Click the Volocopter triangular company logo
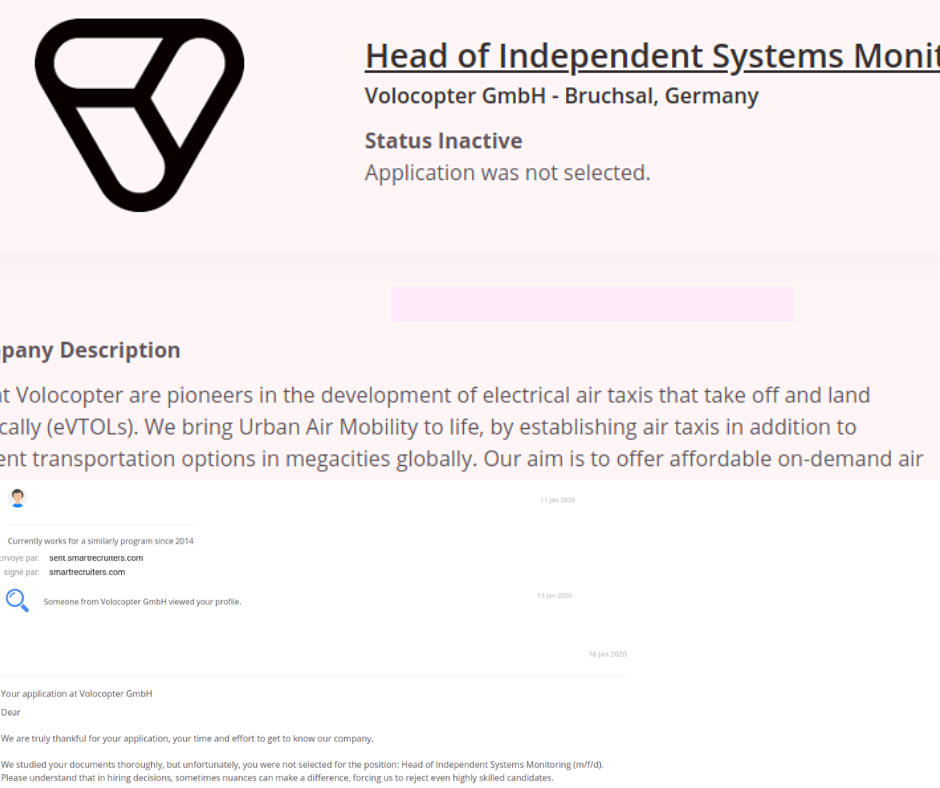 pyautogui.click(x=140, y=115)
